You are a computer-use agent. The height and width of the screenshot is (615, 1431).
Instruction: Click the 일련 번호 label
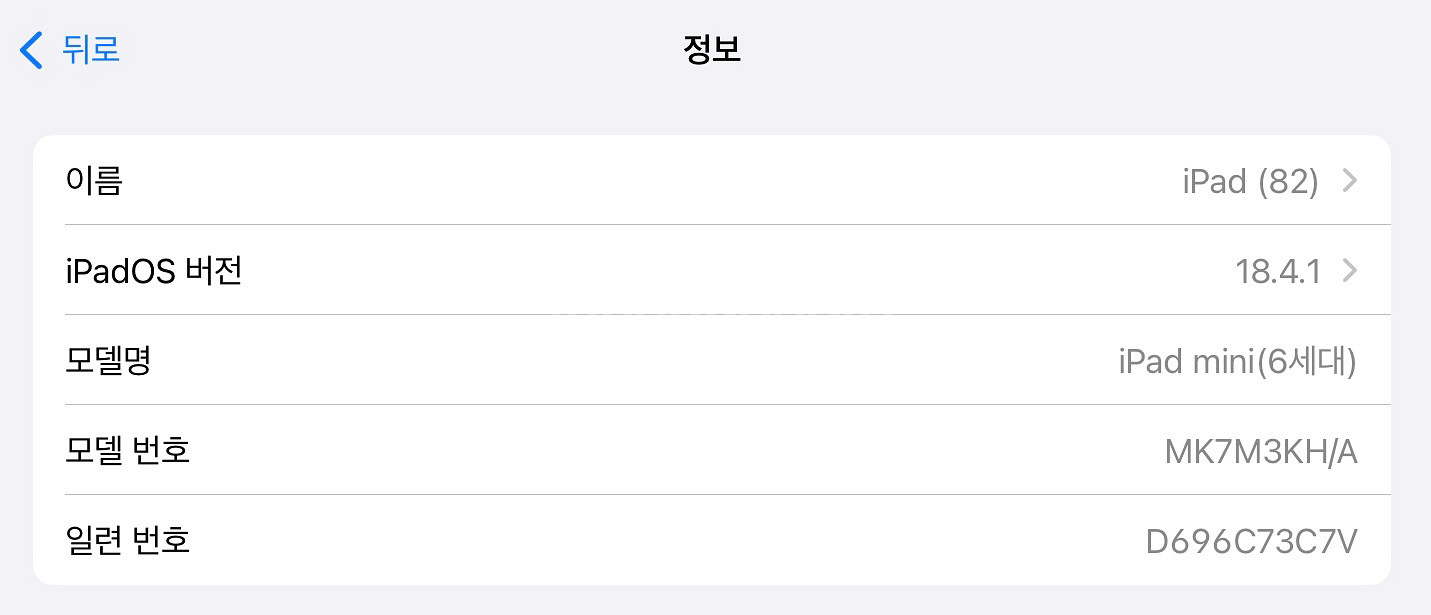128,541
